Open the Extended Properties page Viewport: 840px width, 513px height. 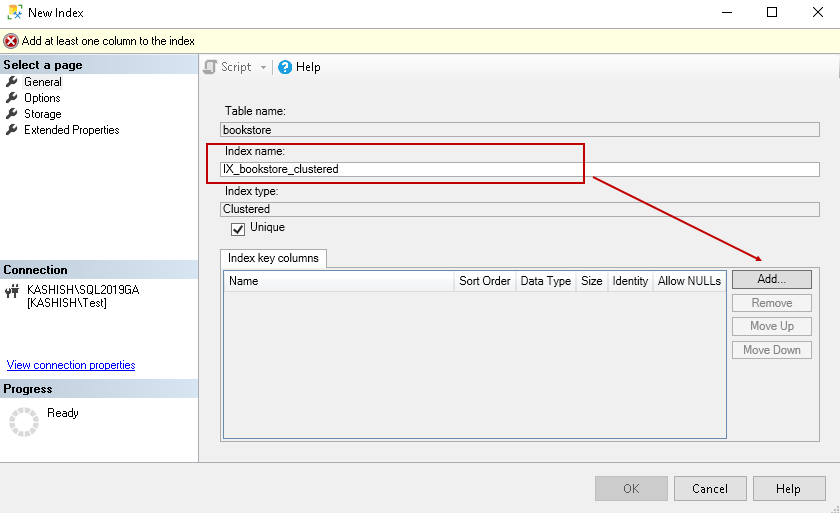pos(71,130)
